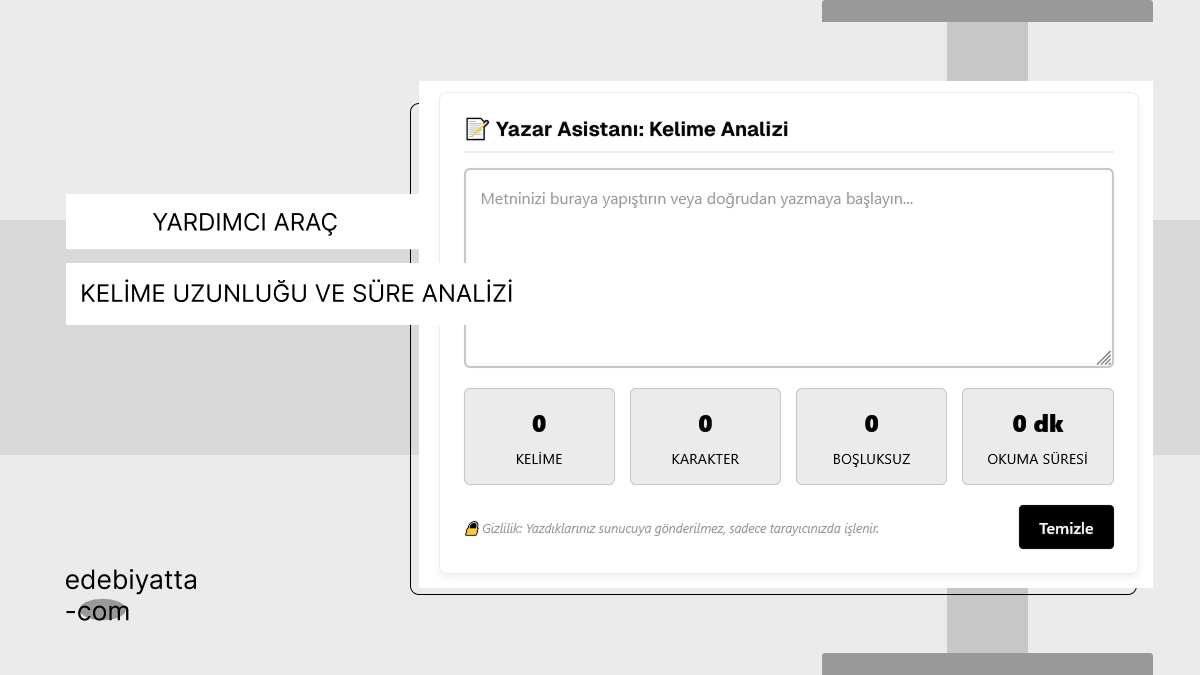Click the edebiyatta-com logo text
The width and height of the screenshot is (1200, 675).
[131, 594]
